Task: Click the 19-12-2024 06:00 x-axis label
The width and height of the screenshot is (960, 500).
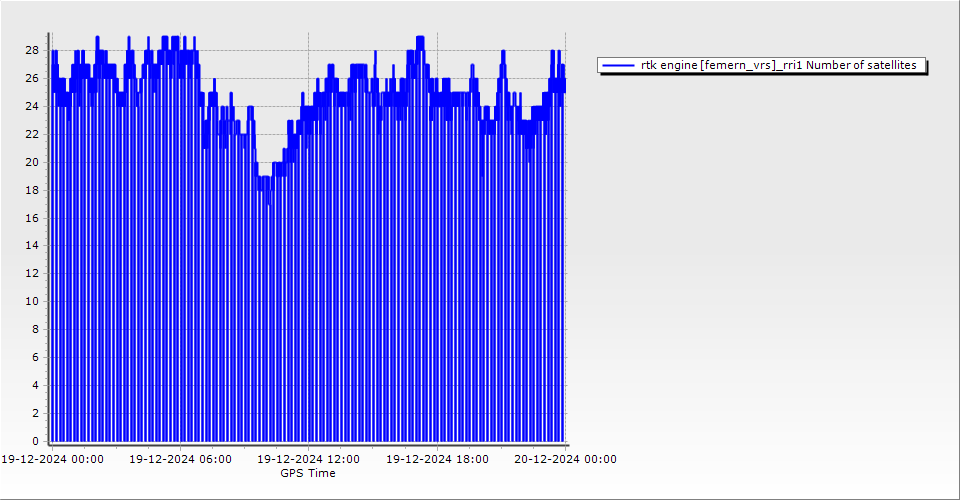Action: [x=180, y=459]
